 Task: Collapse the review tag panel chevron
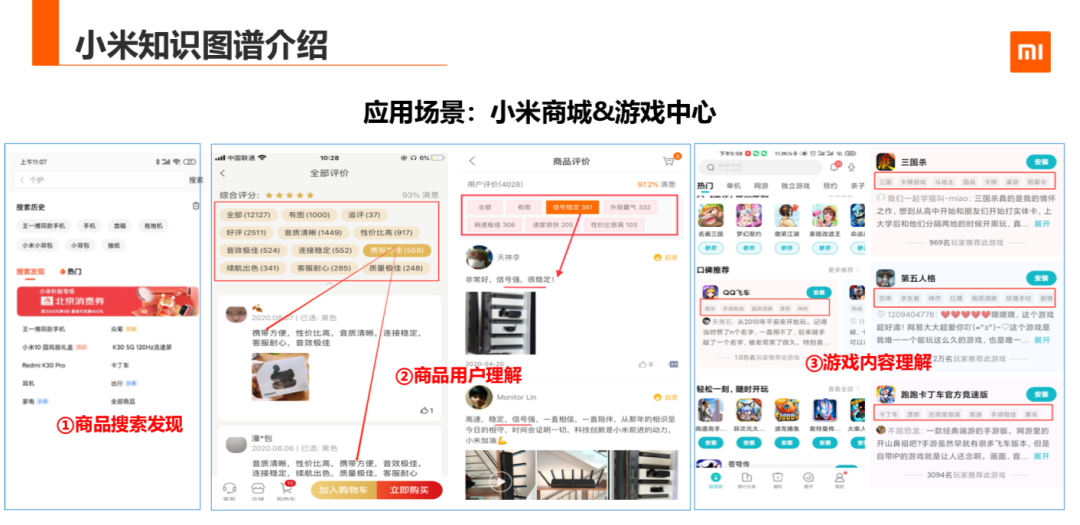[x=329, y=284]
